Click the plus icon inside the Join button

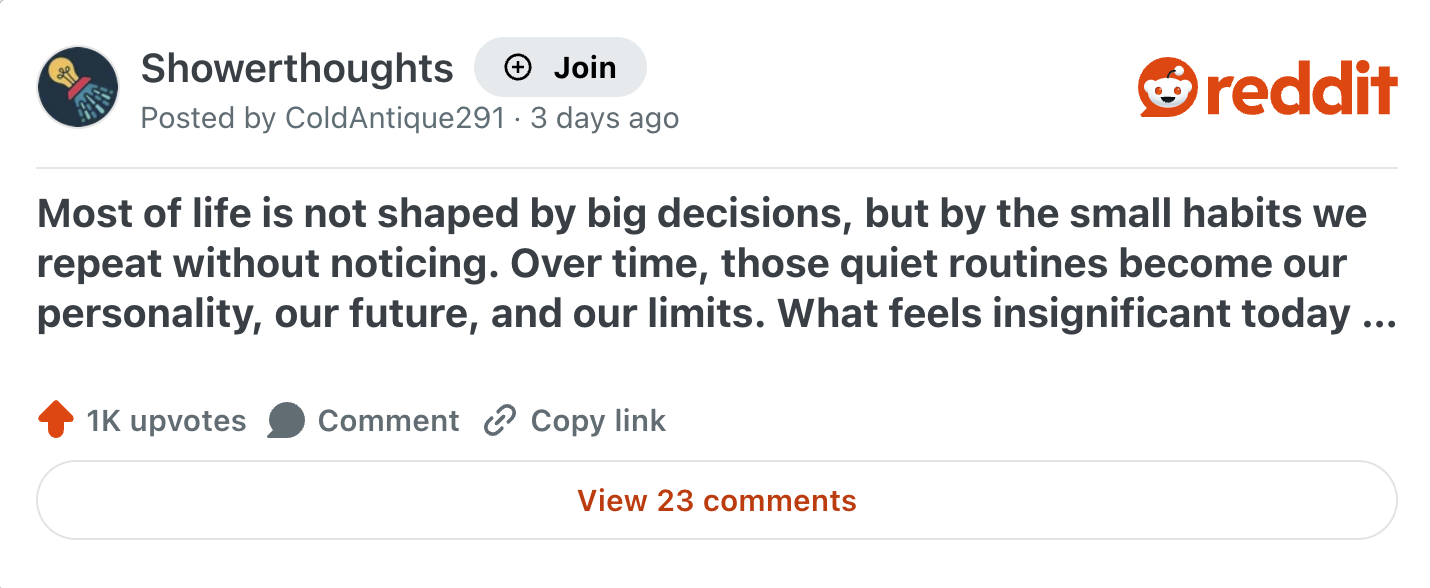(x=516, y=67)
